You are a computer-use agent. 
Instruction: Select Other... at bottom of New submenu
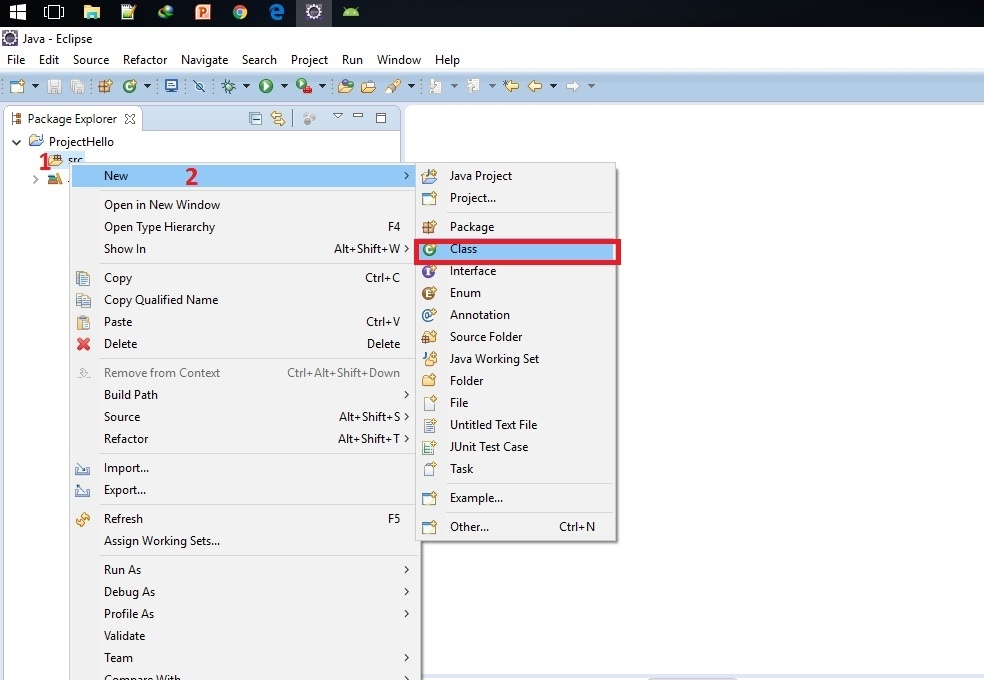(x=469, y=527)
